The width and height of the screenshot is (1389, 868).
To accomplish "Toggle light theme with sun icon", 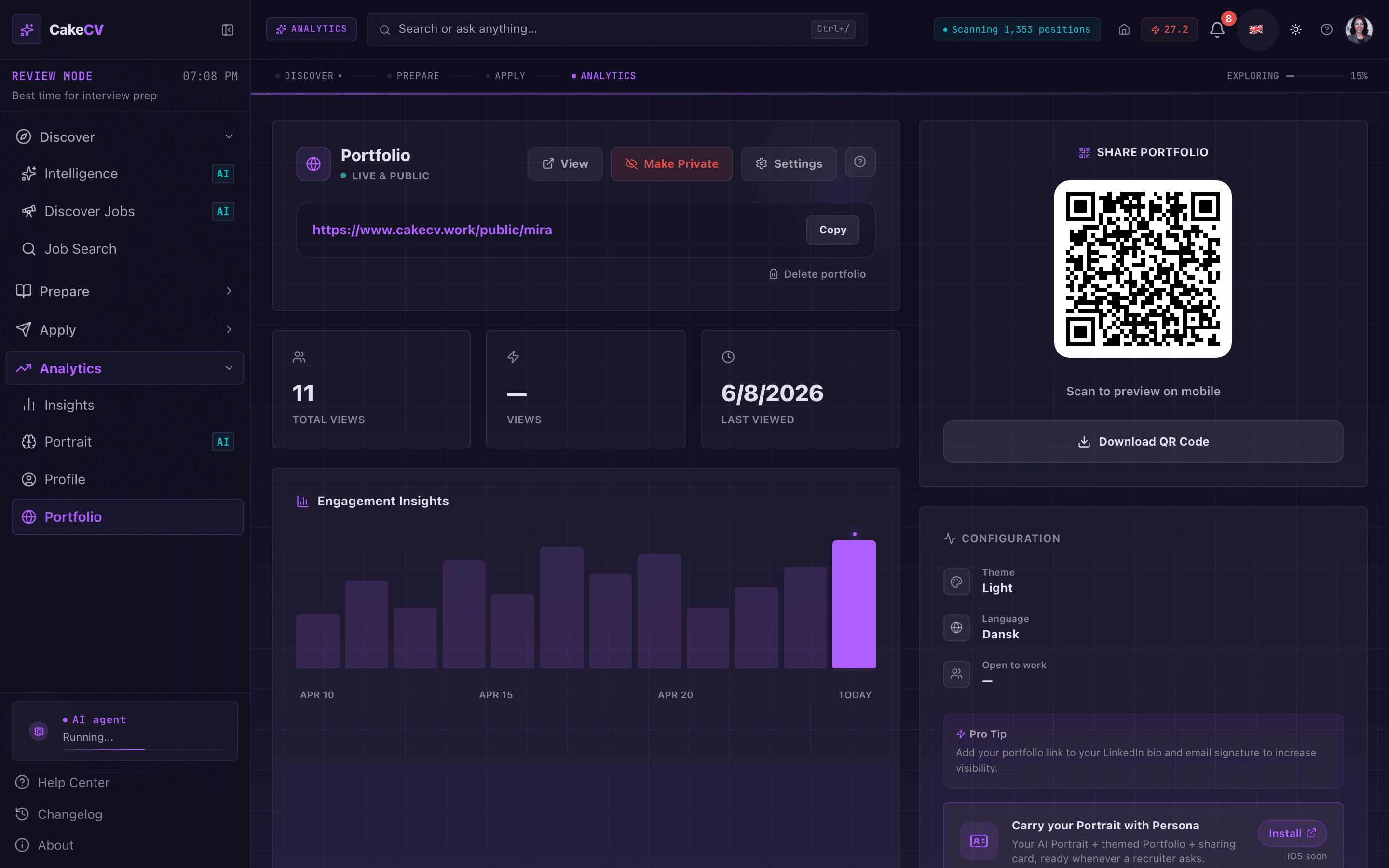I will pyautogui.click(x=1295, y=29).
